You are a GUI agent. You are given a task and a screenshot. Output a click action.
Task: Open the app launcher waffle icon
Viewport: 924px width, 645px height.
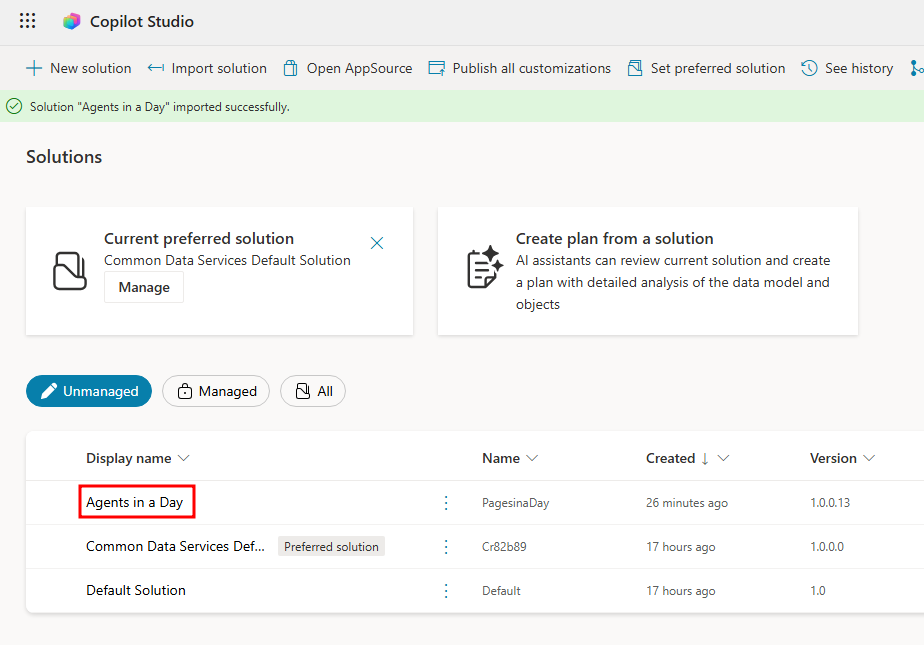[28, 21]
